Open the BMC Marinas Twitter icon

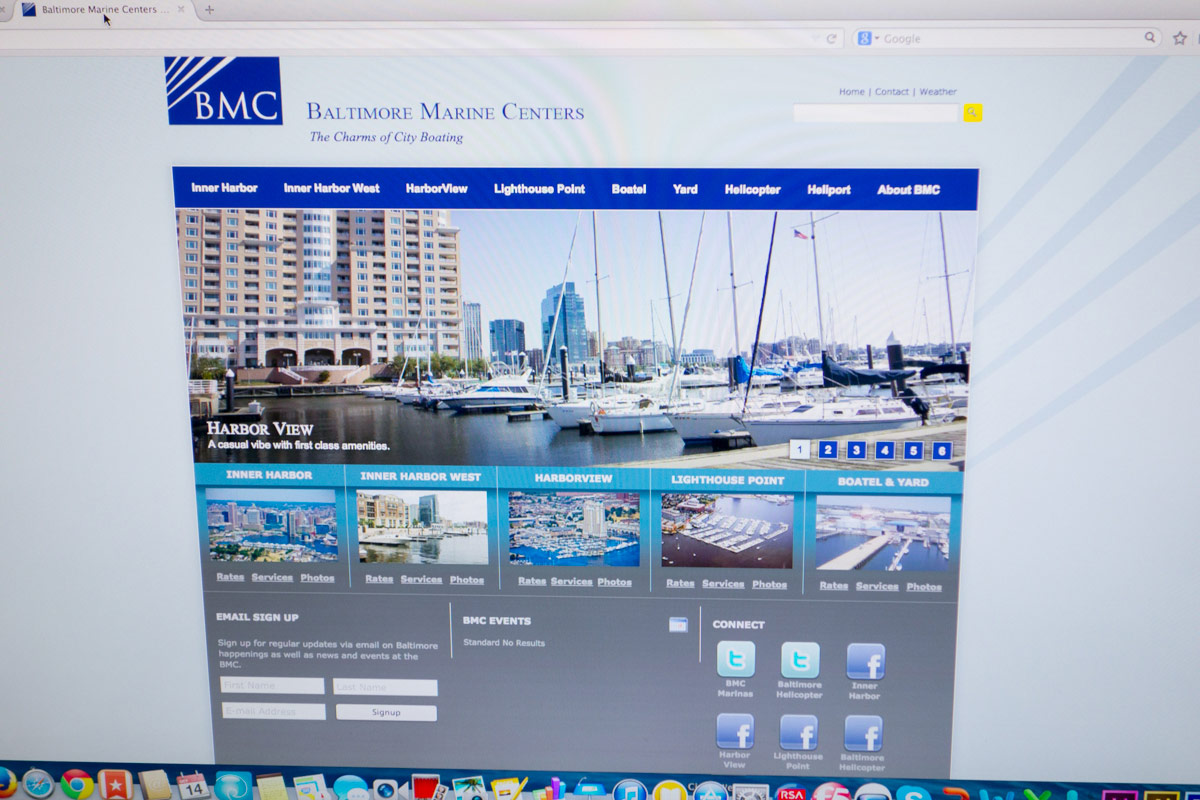click(736, 659)
